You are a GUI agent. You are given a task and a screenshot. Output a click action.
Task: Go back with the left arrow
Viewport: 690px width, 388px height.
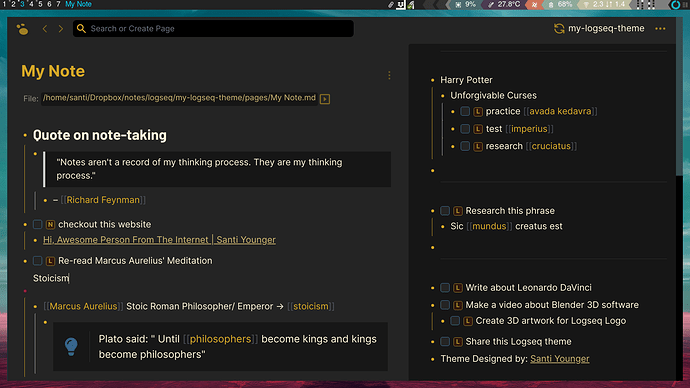[44, 29]
